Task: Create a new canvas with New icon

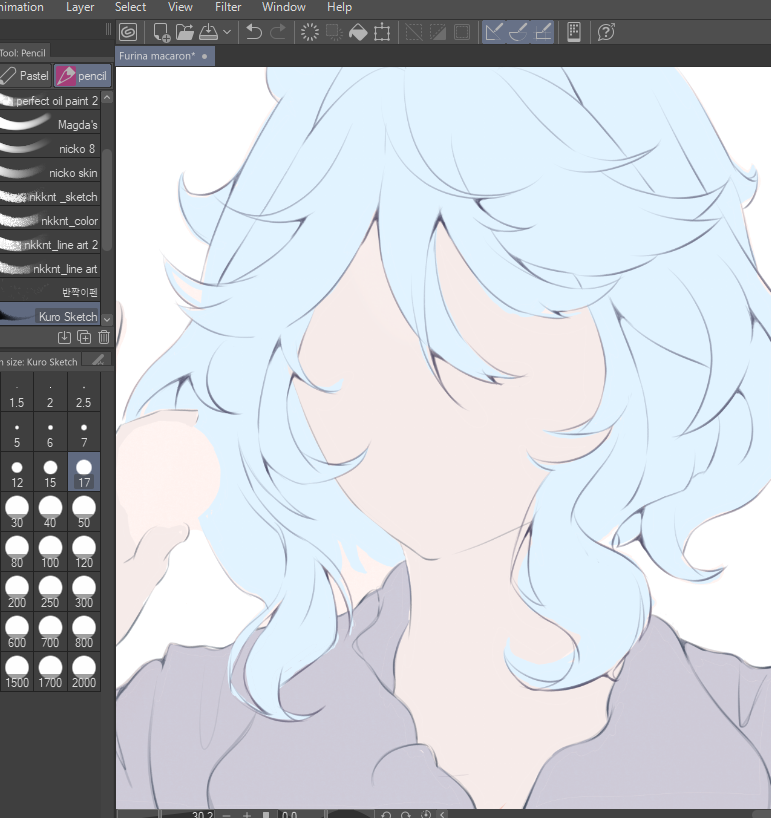Action: tap(161, 32)
